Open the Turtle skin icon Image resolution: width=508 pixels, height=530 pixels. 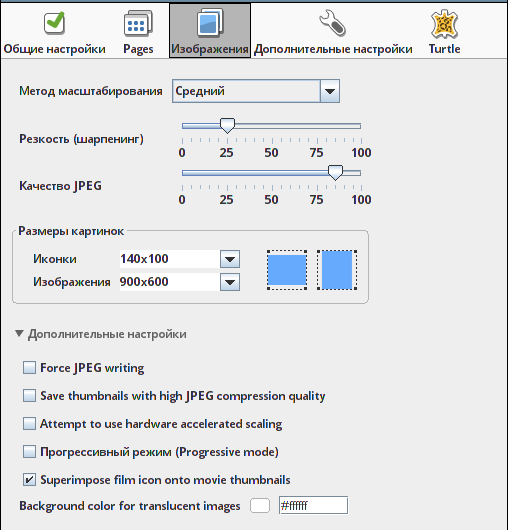(444, 24)
